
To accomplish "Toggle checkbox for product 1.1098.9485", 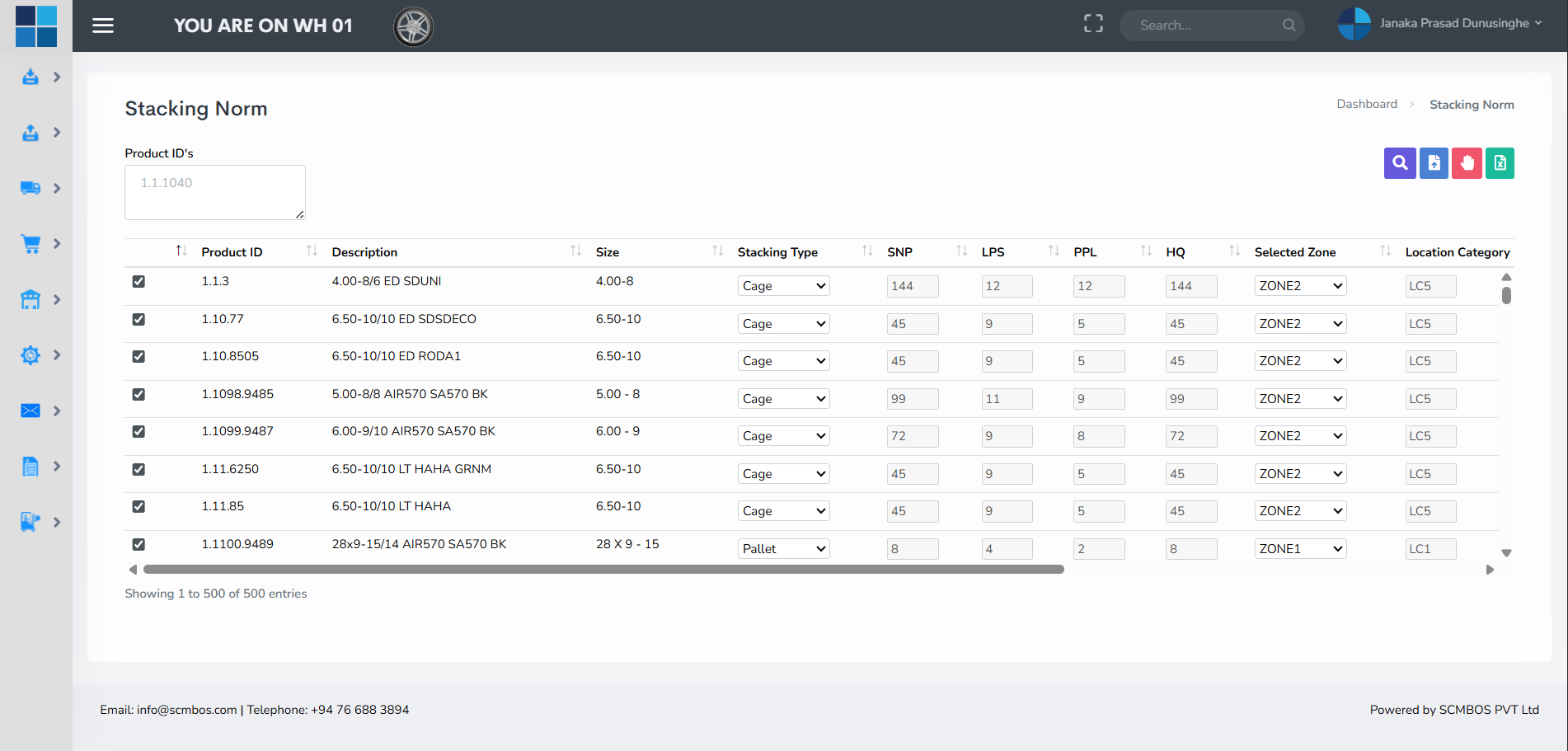I will click(x=138, y=395).
